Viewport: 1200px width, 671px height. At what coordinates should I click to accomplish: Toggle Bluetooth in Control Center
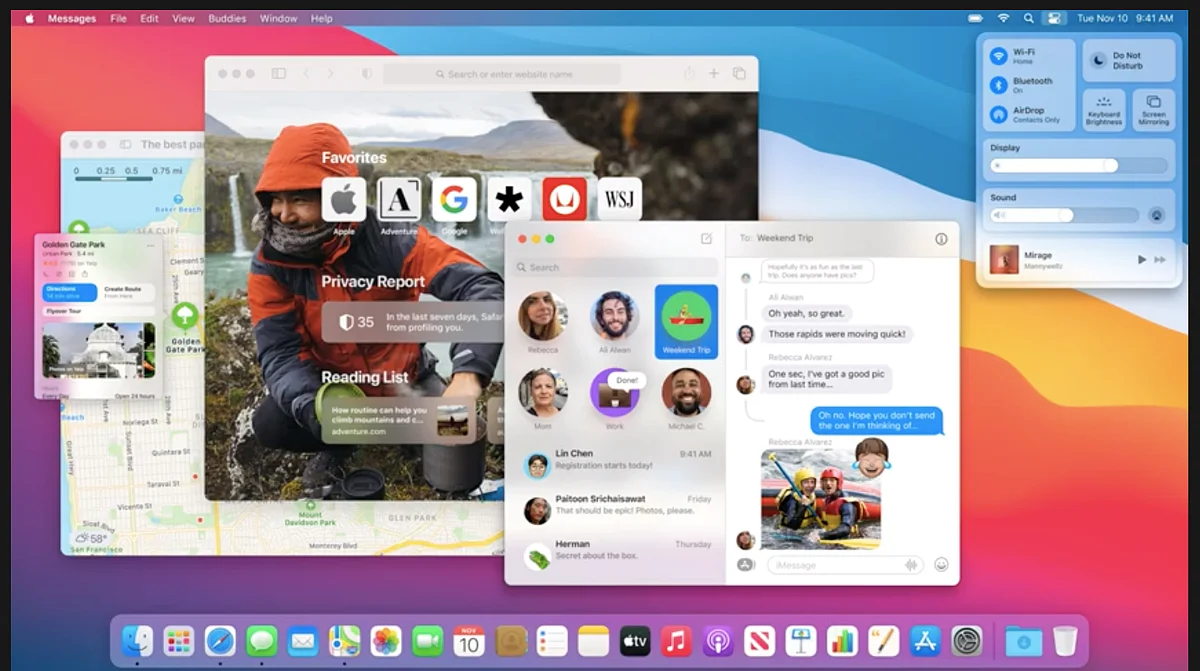click(998, 86)
